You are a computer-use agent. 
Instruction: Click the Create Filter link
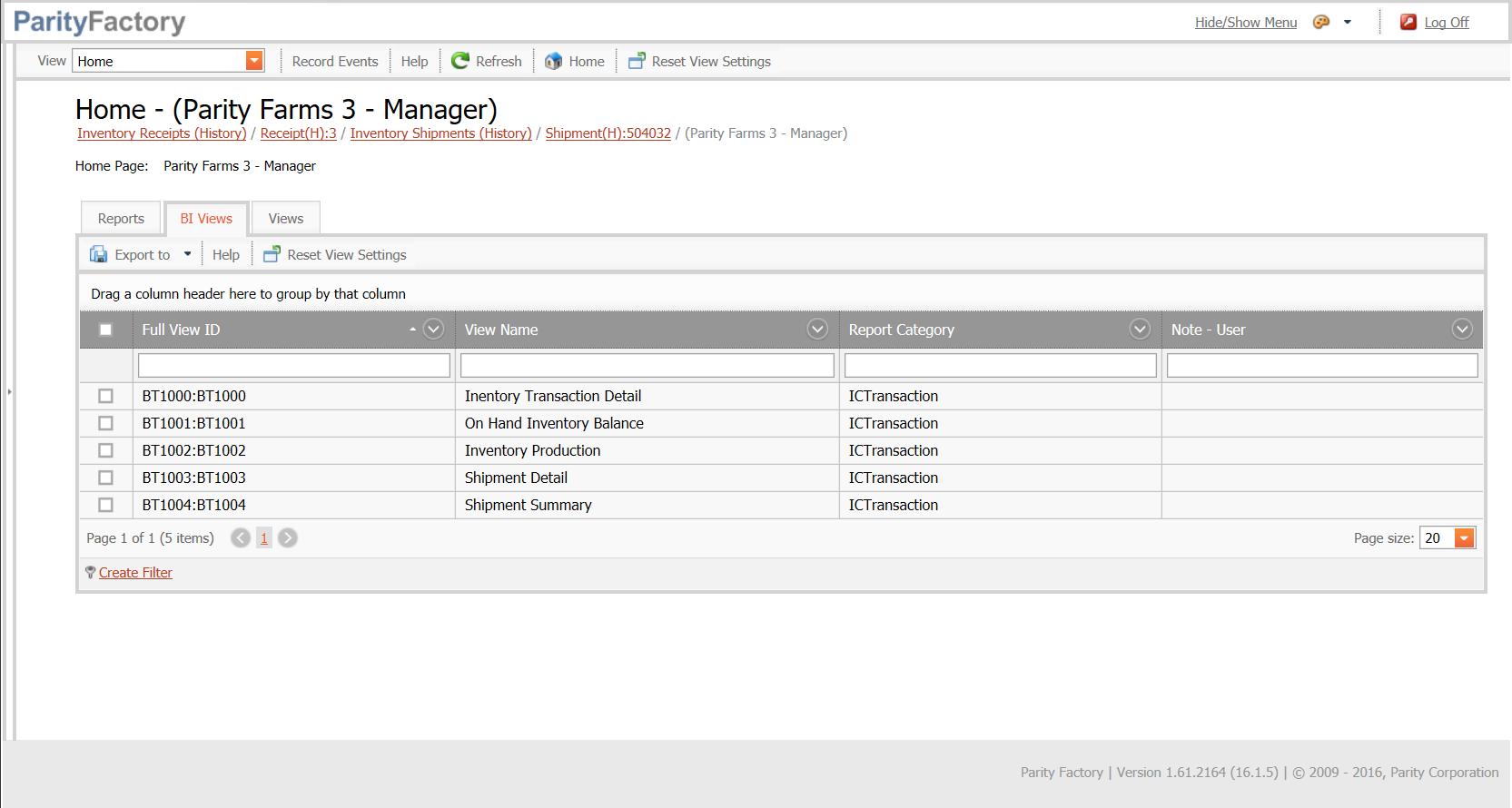coord(135,573)
